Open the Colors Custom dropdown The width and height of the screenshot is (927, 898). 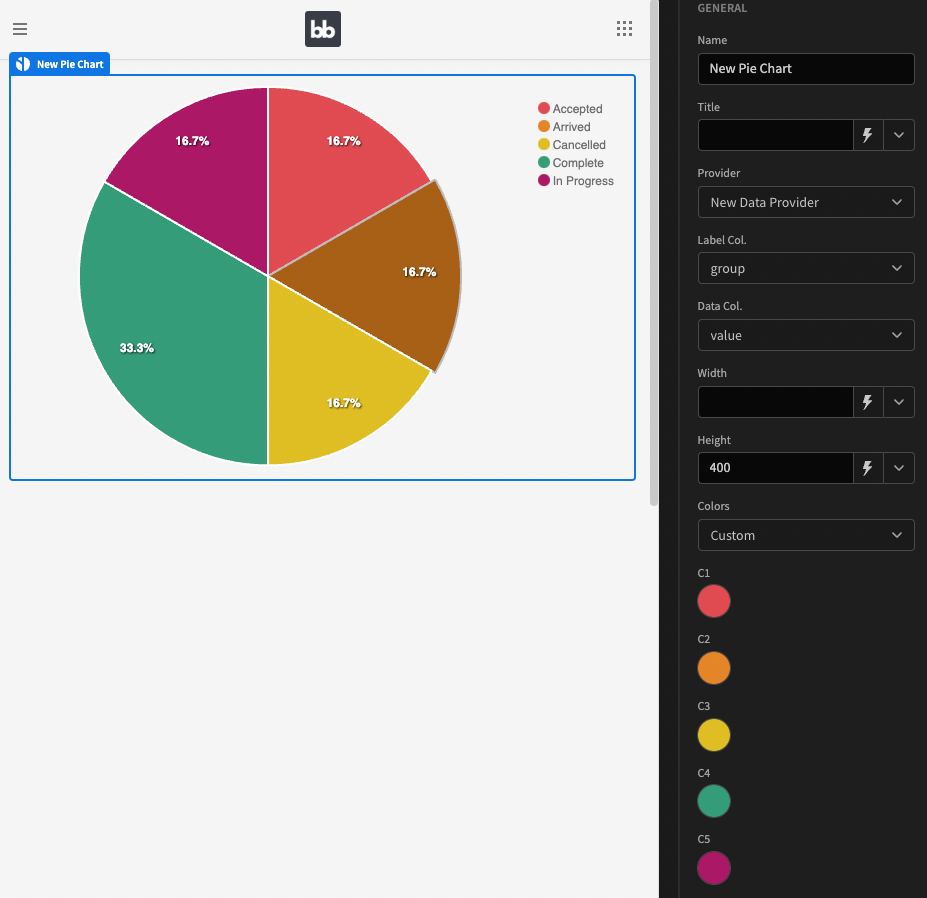[x=806, y=535]
